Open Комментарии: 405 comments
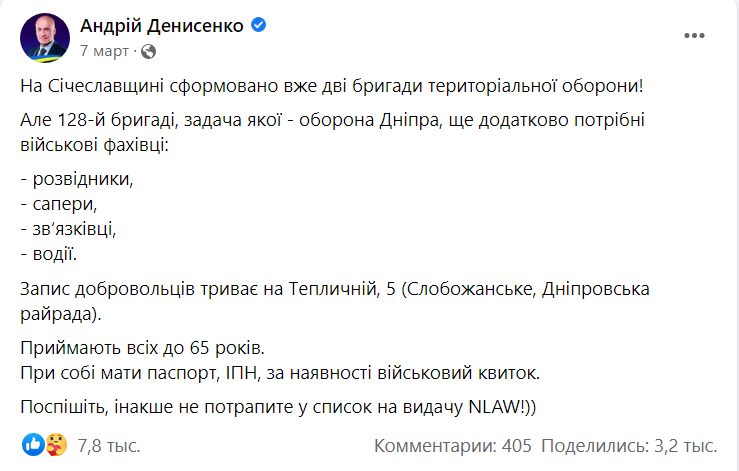The image size is (739, 471). coord(452,446)
